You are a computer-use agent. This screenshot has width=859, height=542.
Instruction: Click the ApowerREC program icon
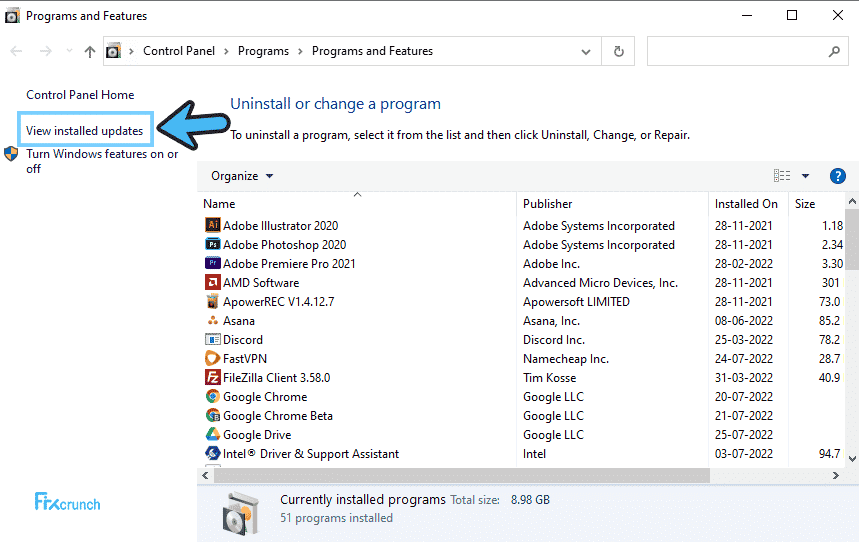pos(213,301)
